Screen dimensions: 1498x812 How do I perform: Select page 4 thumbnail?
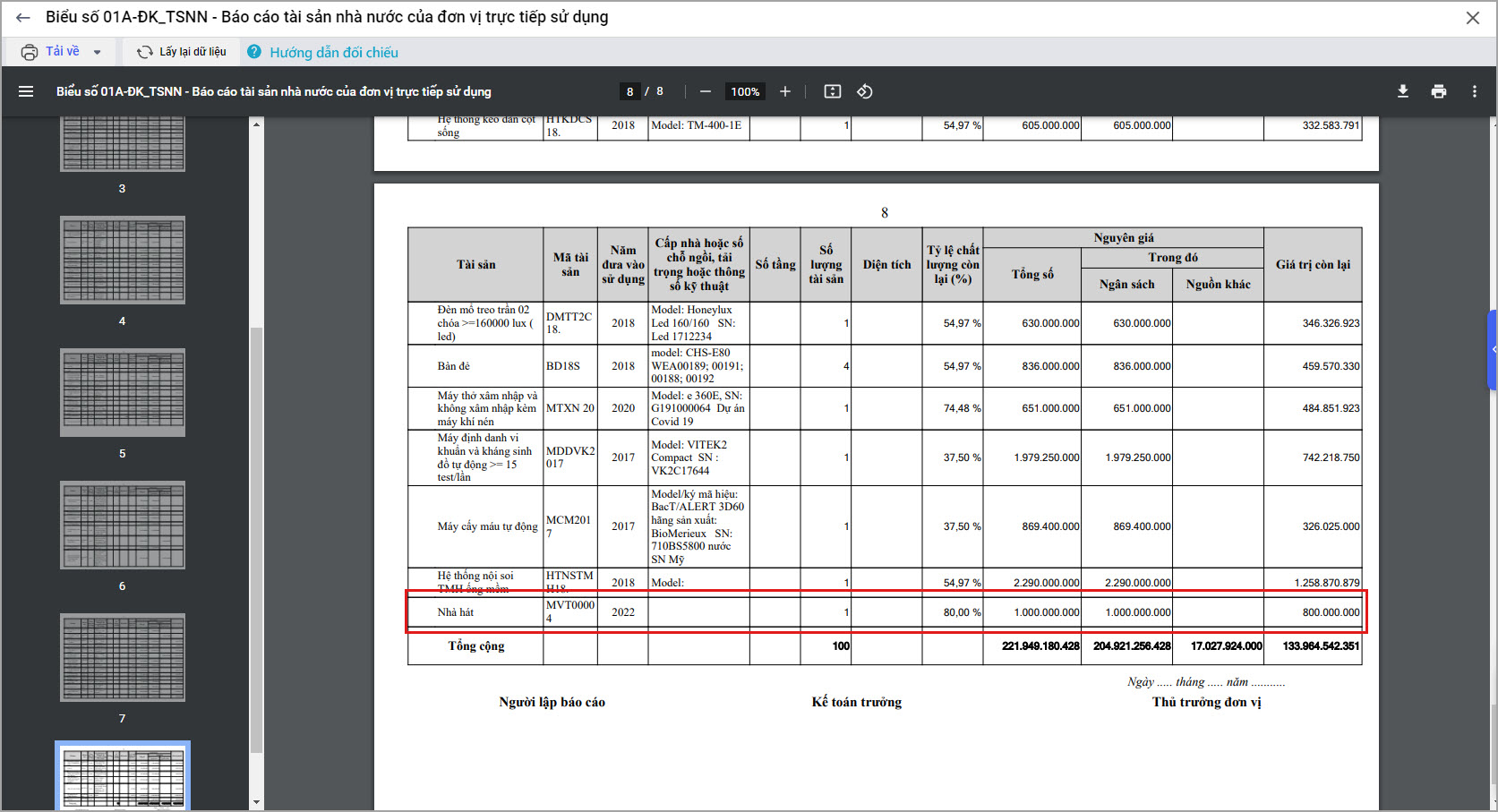[x=123, y=261]
